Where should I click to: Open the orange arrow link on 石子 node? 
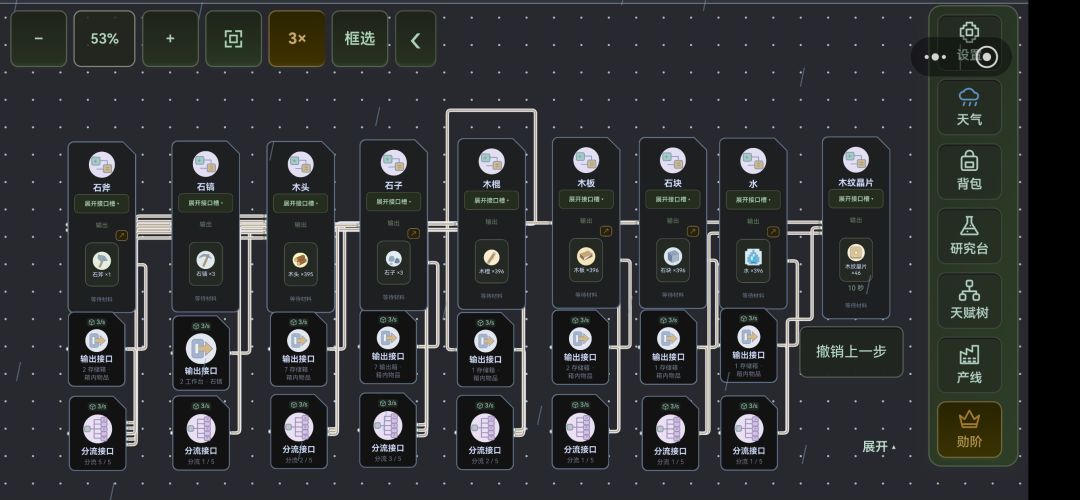[x=413, y=233]
